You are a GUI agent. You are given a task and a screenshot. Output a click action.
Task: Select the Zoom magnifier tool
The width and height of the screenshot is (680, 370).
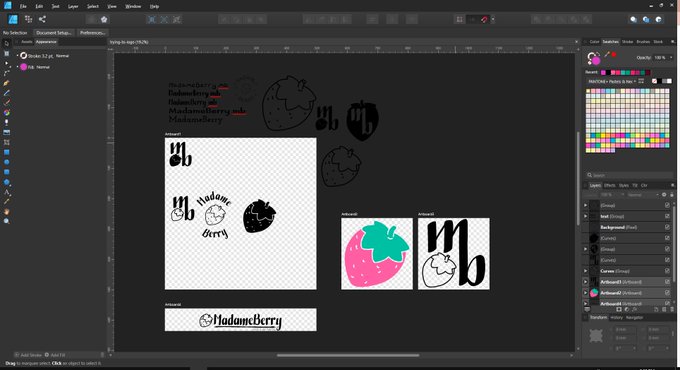point(7,221)
